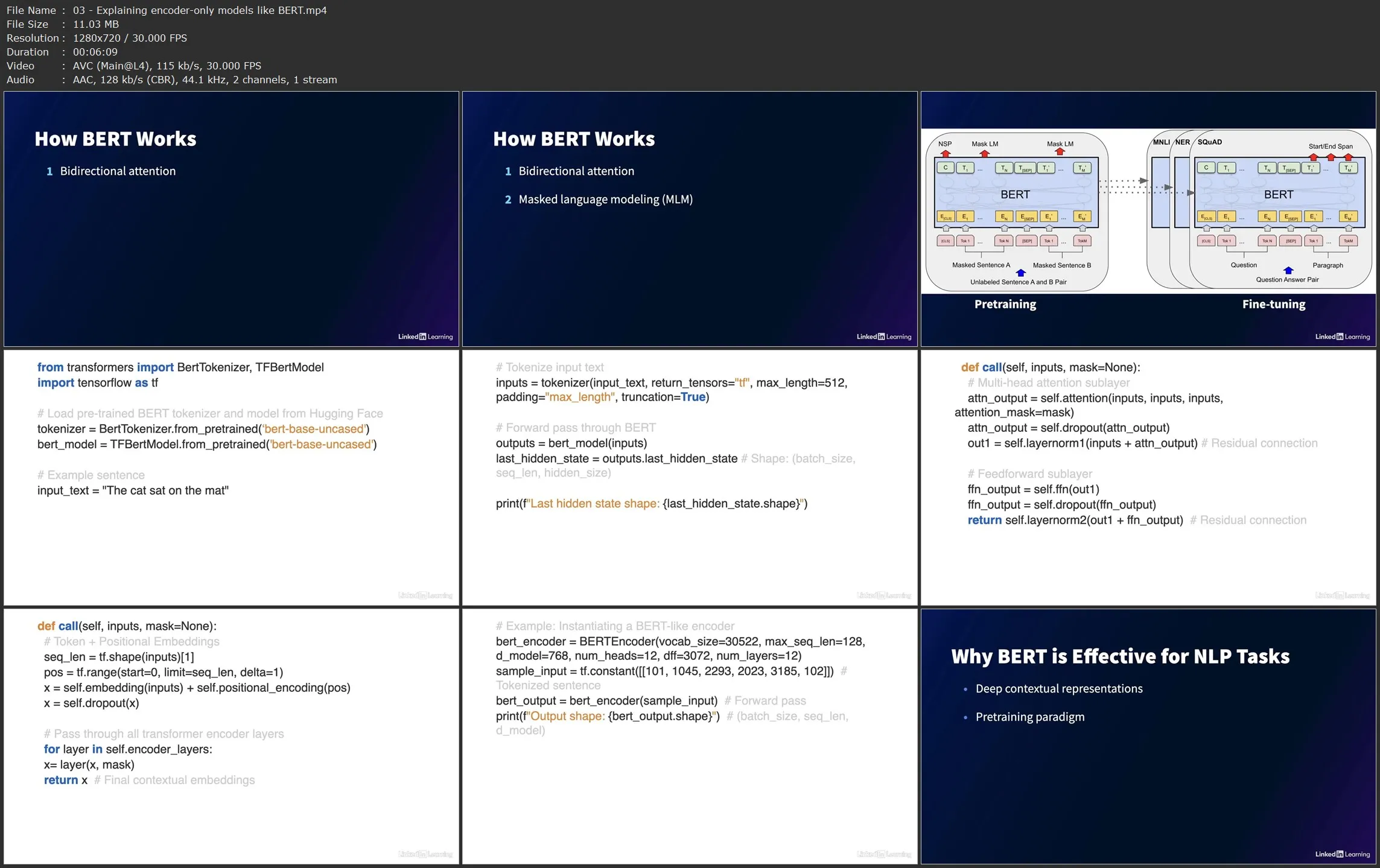This screenshot has height=868, width=1380.
Task: Open the first How BERT Works slide thumbnail listing only Bidirectional attention
Action: click(x=231, y=219)
